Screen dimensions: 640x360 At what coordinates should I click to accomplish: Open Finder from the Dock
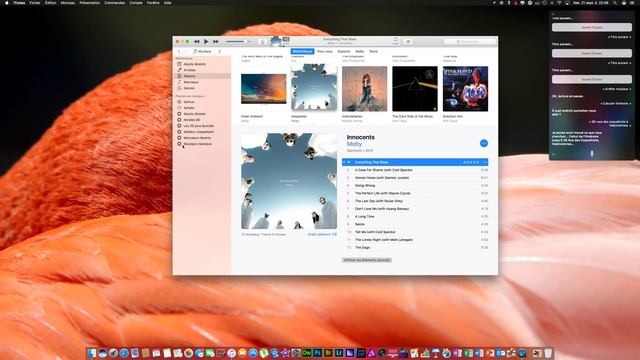coord(92,353)
